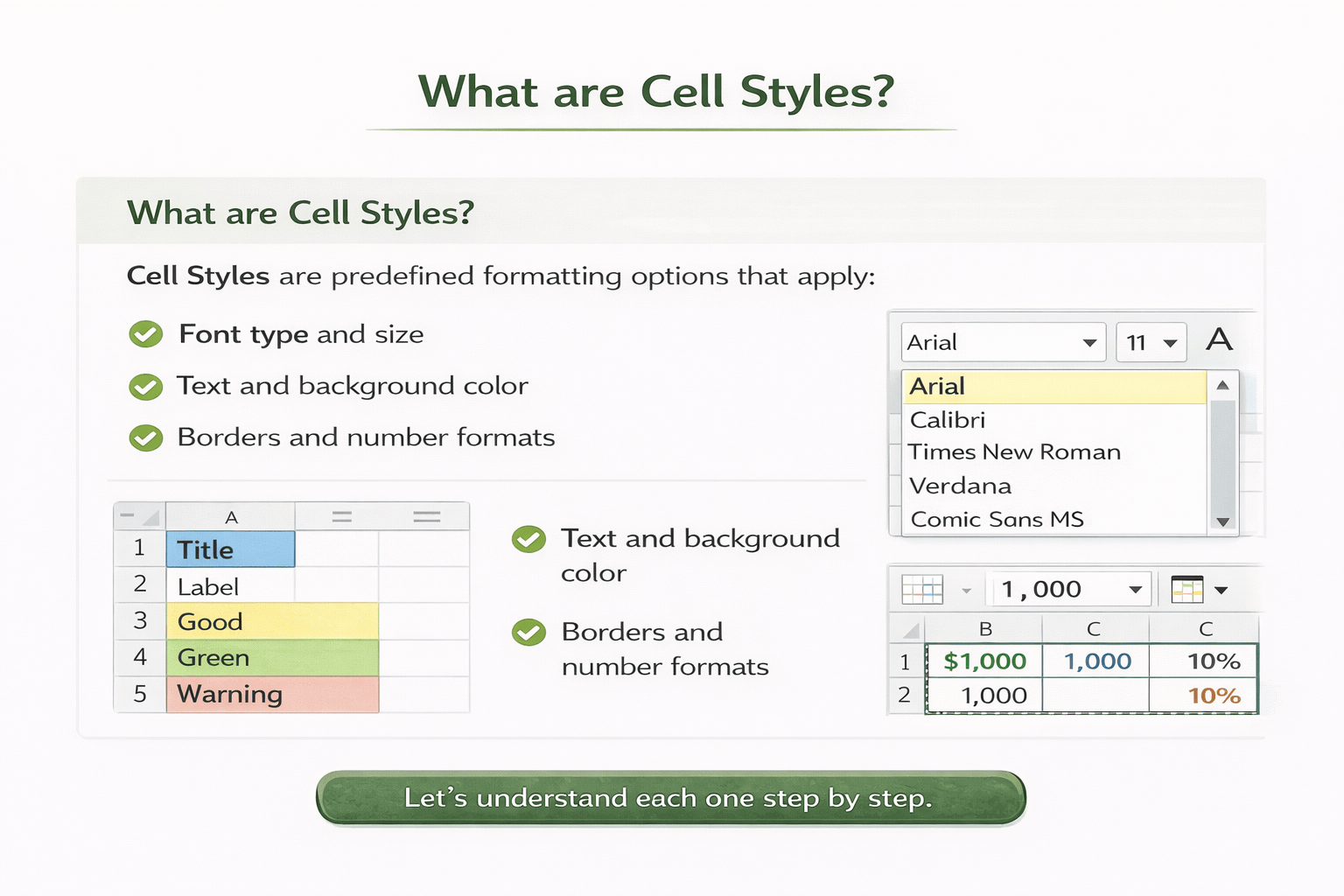
Task: Click the Let's understand each one step by step button
Action: click(670, 798)
